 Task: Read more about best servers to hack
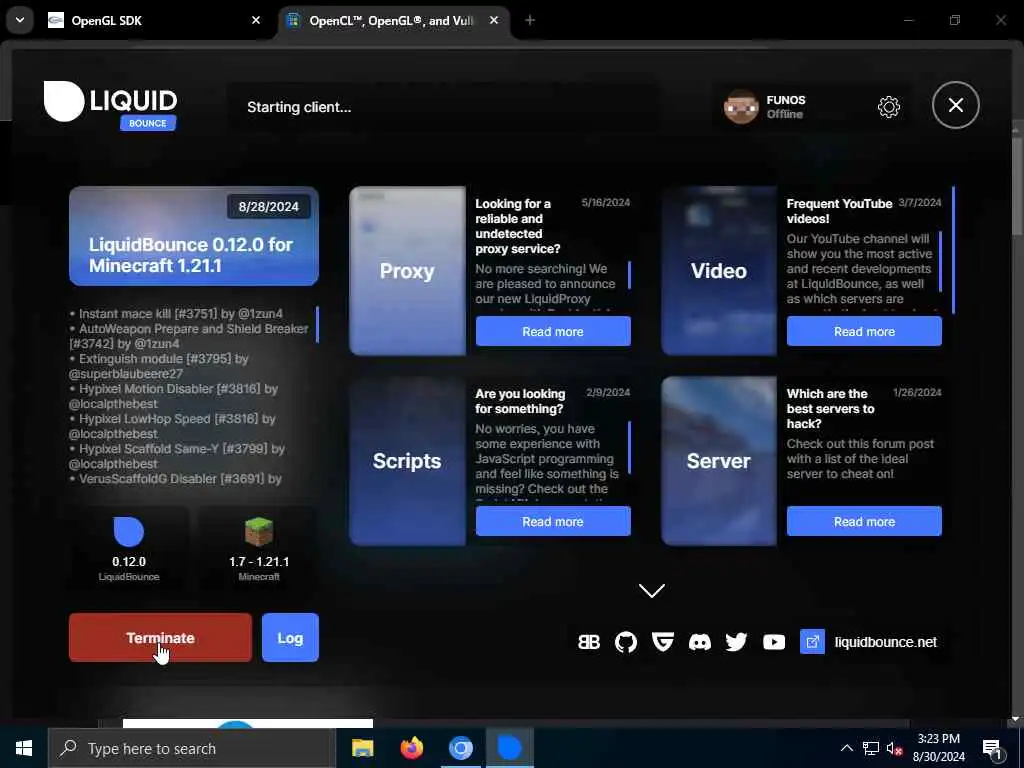point(864,521)
